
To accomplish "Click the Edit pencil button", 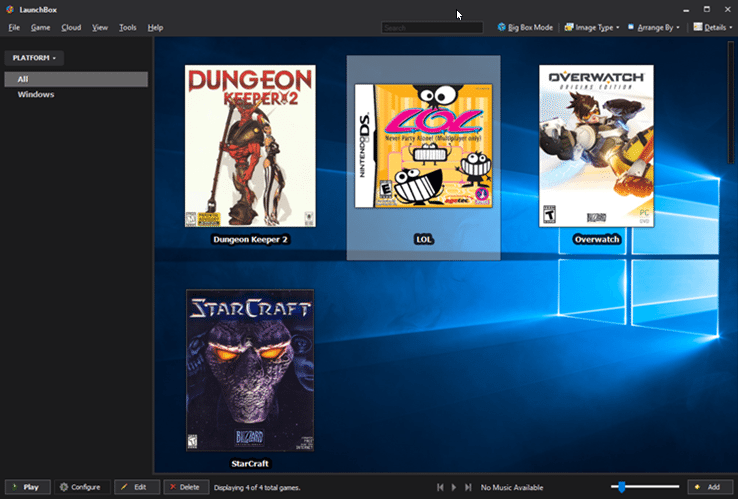I will pos(136,487).
